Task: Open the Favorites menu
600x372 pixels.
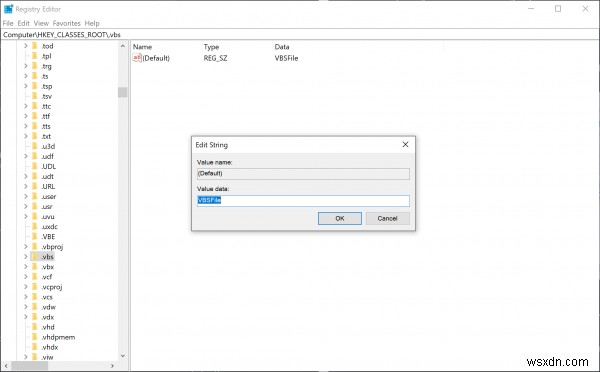Action: coord(67,23)
